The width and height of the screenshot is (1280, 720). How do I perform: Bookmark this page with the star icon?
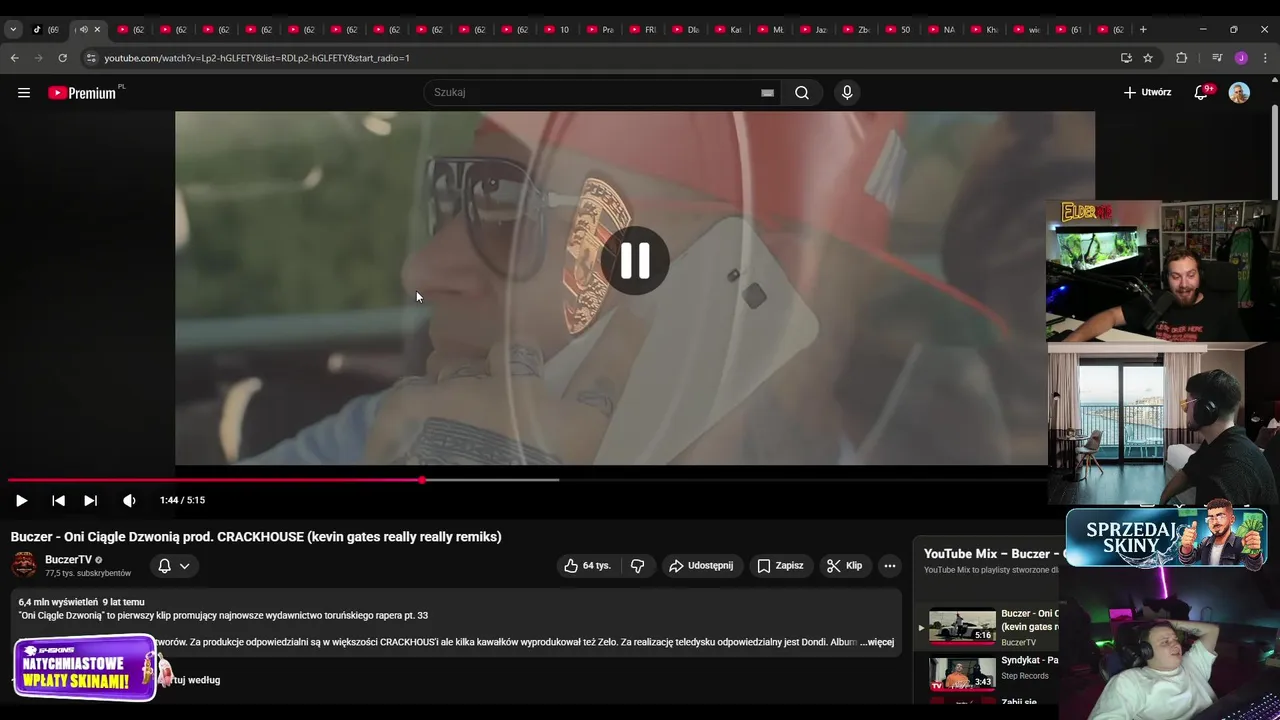click(x=1148, y=58)
